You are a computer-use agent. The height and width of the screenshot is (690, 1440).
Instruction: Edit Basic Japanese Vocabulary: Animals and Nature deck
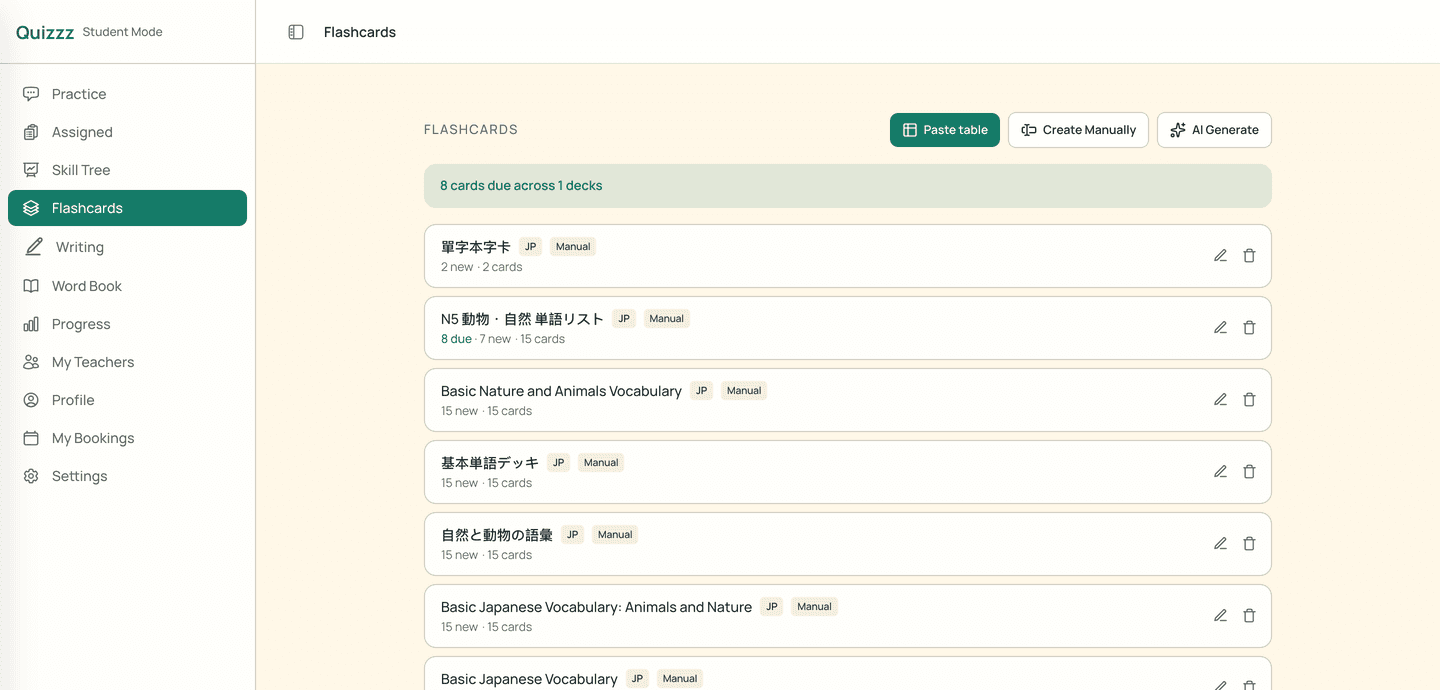[1220, 616]
